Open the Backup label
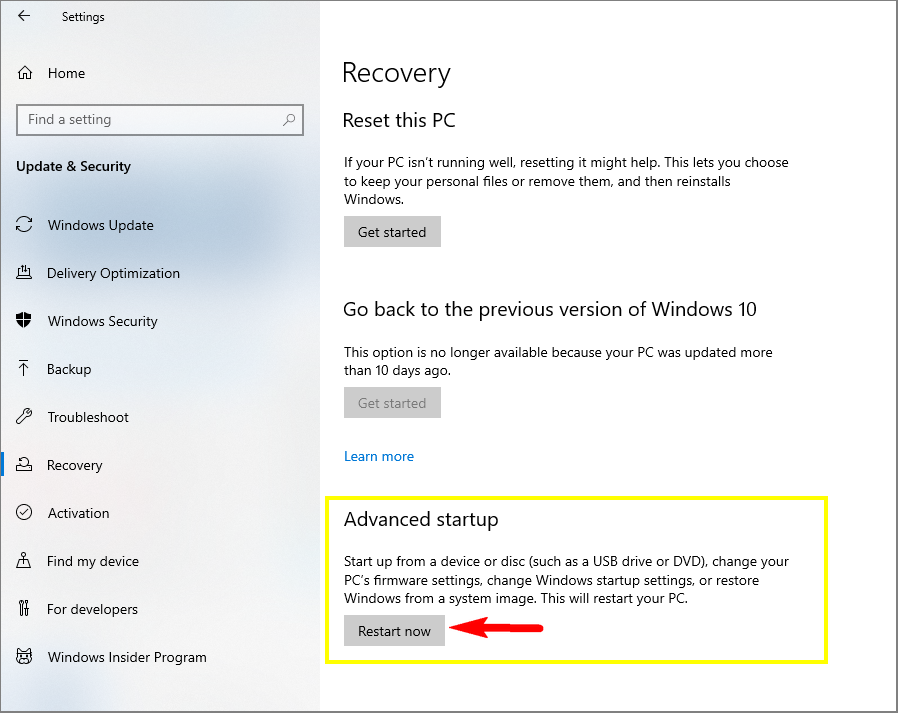The image size is (898, 713). pos(69,369)
